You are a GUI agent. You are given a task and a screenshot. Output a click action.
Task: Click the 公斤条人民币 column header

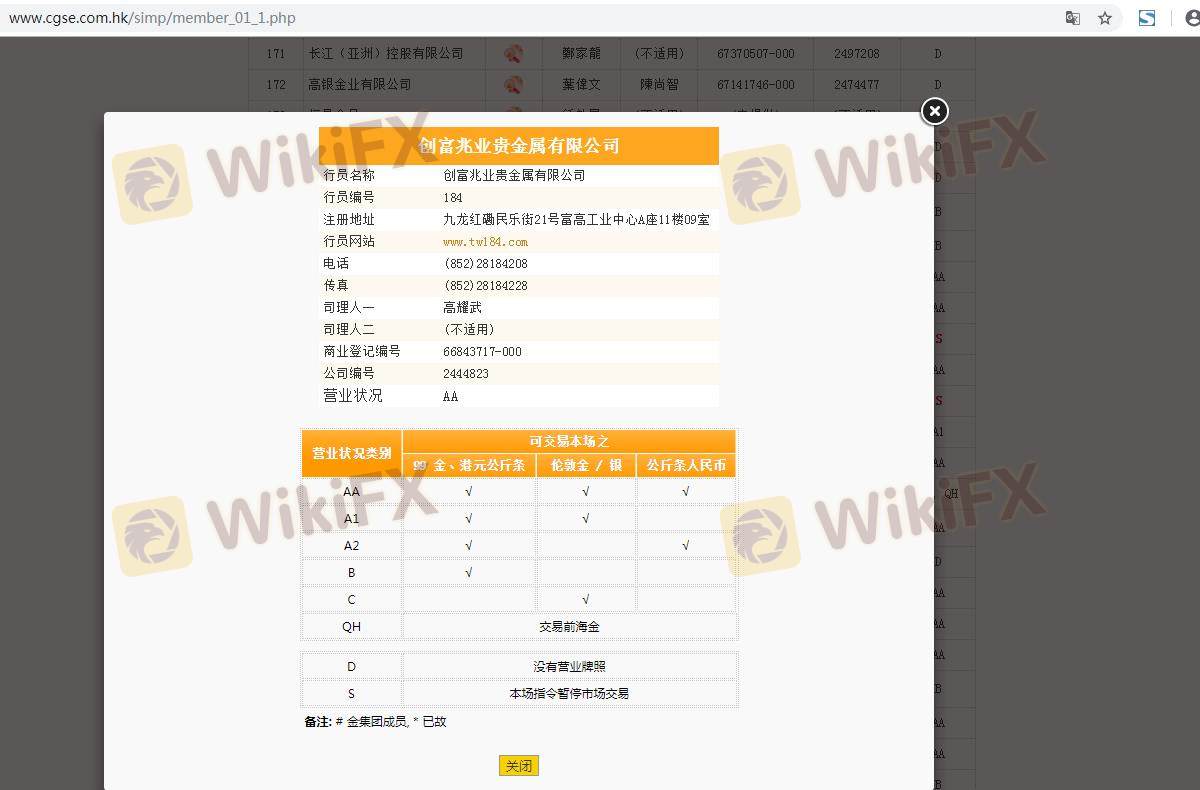(x=686, y=466)
